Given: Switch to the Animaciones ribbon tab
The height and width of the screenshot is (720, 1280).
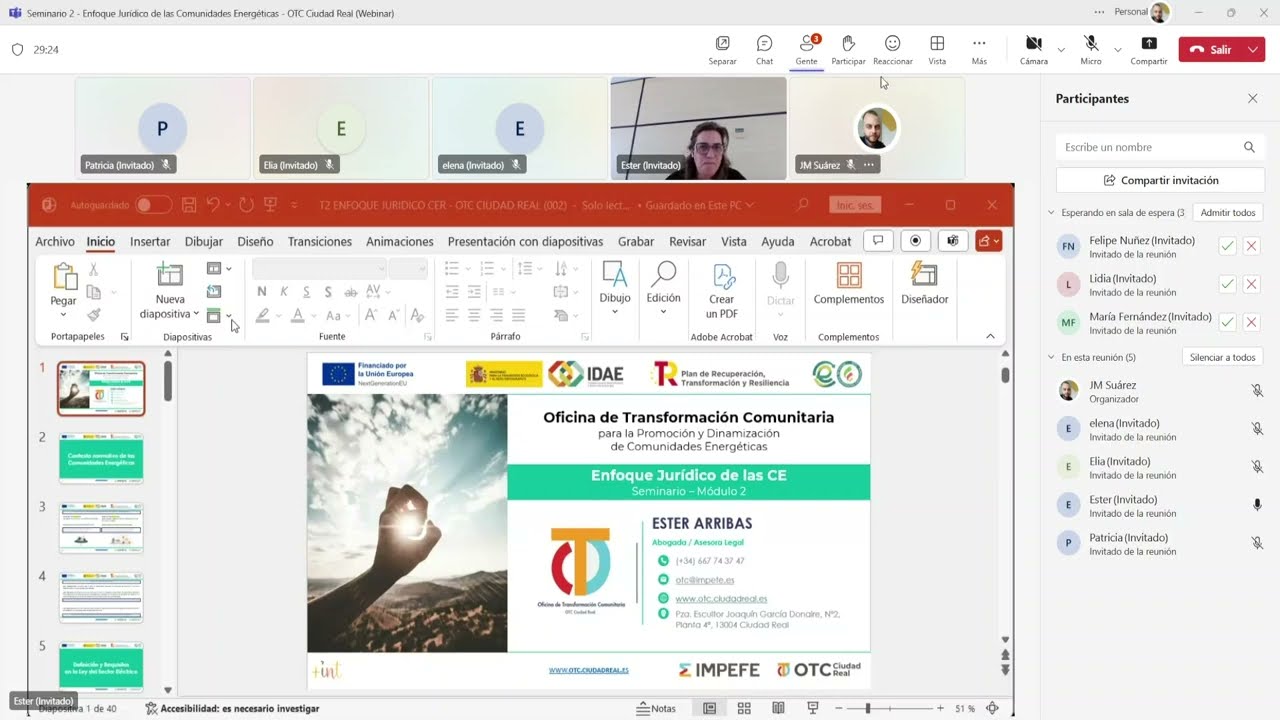Looking at the screenshot, I should (x=400, y=241).
